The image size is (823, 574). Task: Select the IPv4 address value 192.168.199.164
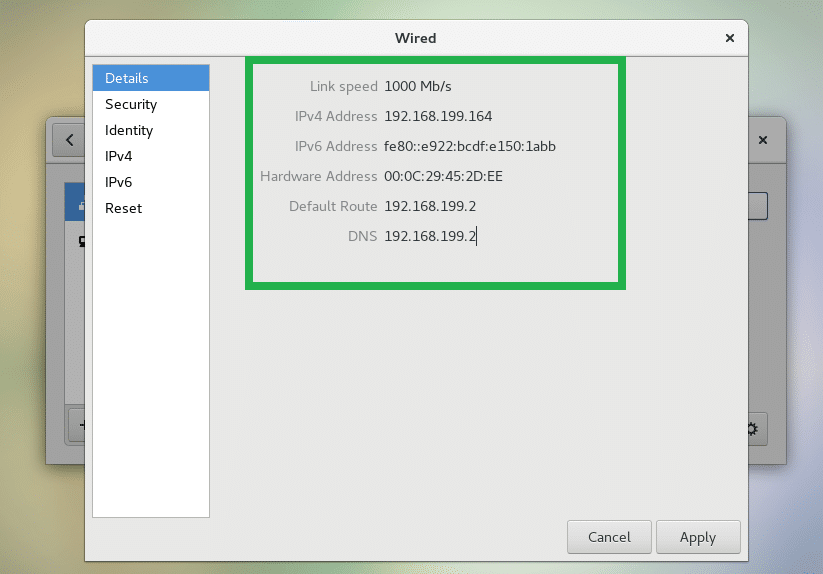click(x=438, y=116)
